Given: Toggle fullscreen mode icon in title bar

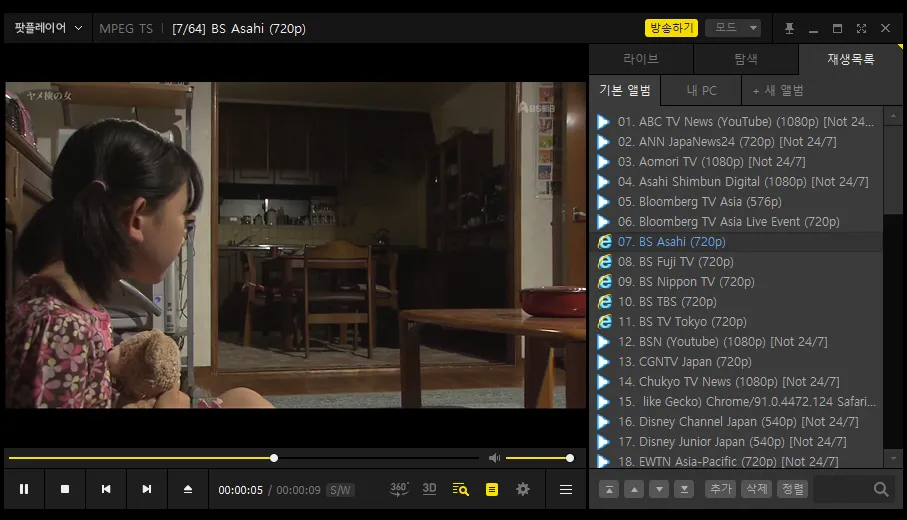Looking at the screenshot, I should [861, 28].
